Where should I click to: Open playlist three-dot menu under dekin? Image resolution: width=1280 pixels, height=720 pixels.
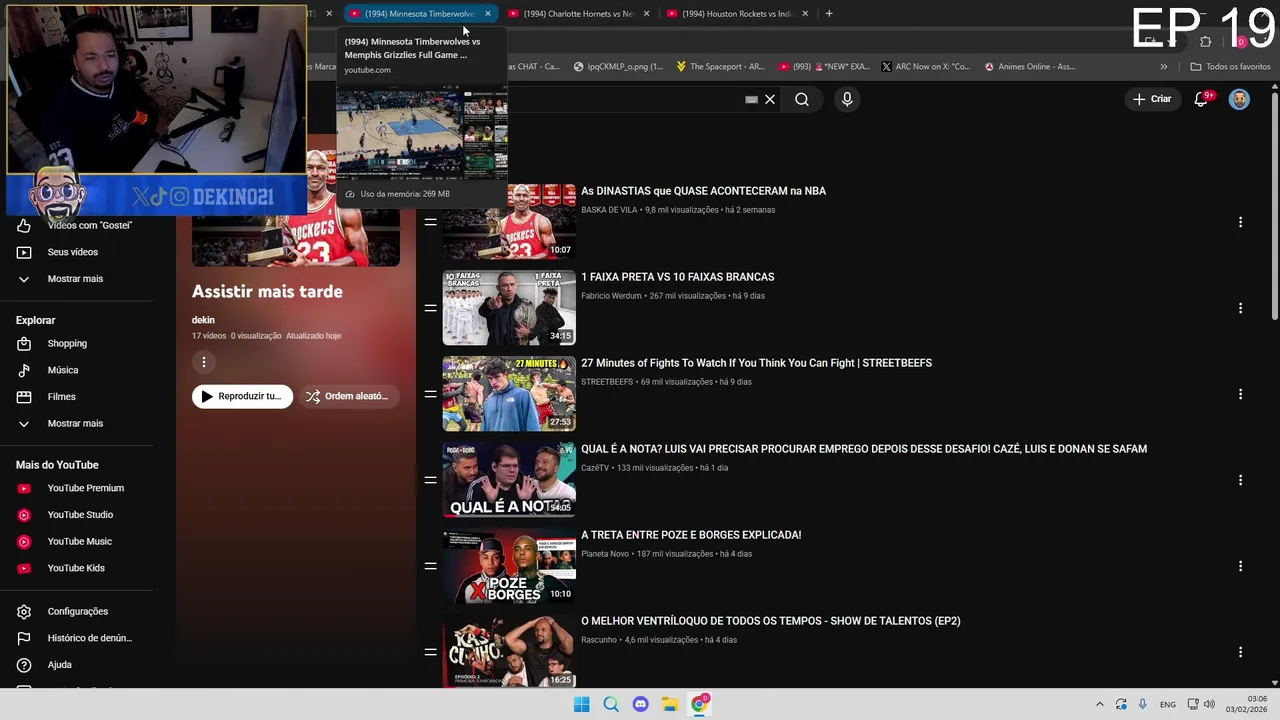click(x=203, y=362)
